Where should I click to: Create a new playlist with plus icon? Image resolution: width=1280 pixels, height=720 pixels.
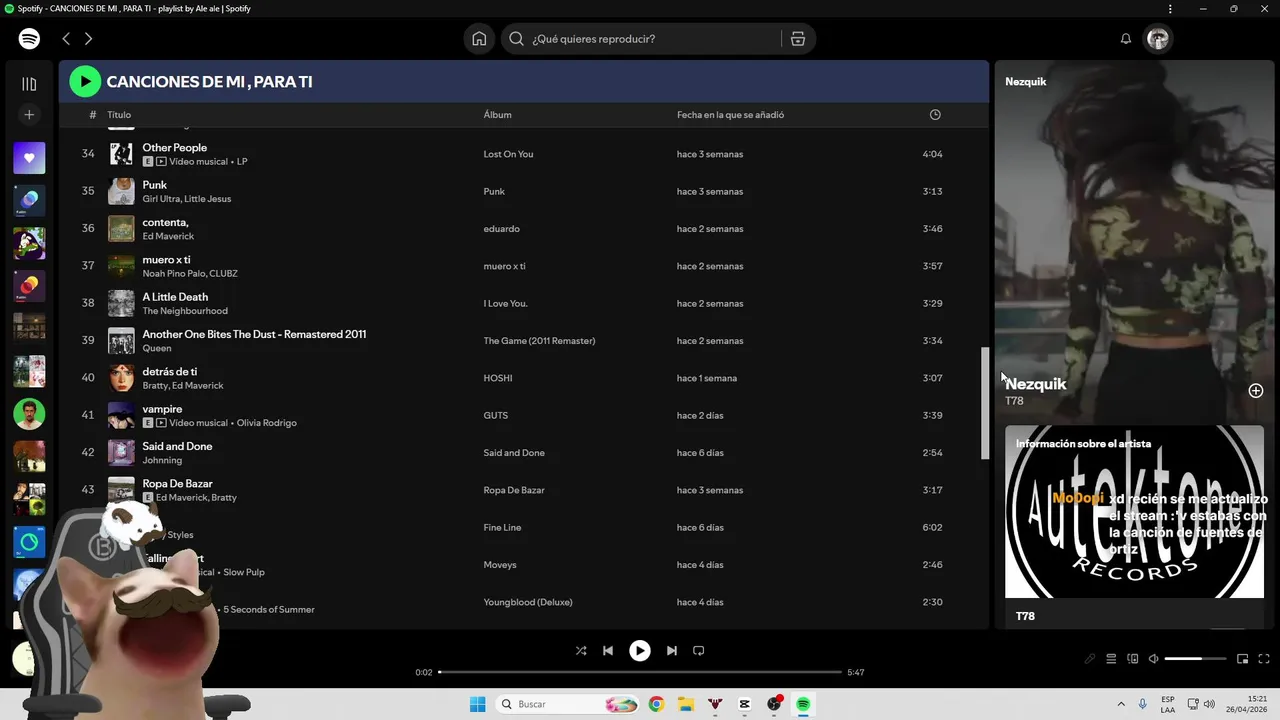pos(29,115)
